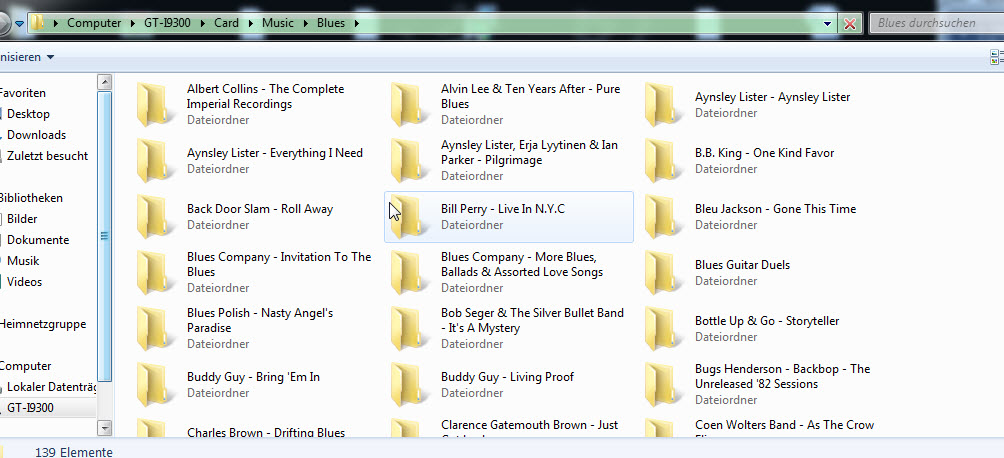The height and width of the screenshot is (458, 1004).
Task: Go to Card in the breadcrumb path
Action: [226, 23]
